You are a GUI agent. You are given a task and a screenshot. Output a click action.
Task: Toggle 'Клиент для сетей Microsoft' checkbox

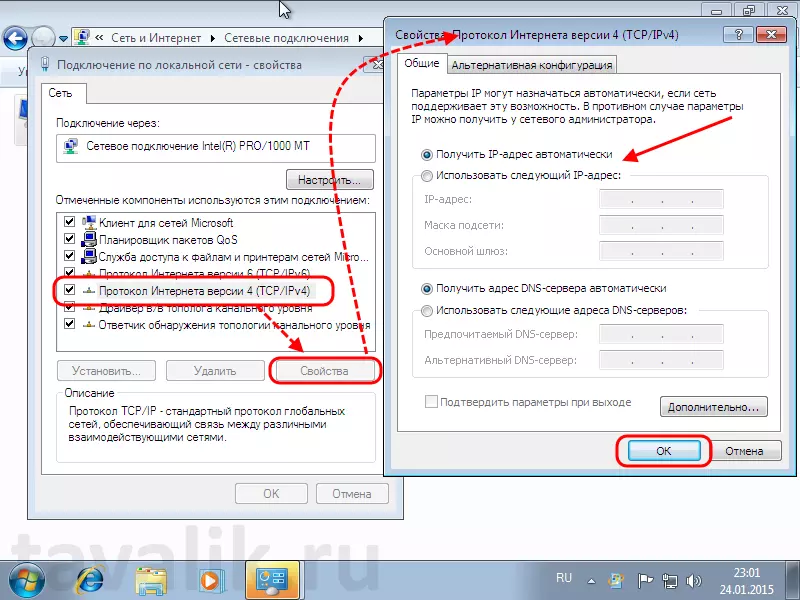click(69, 222)
